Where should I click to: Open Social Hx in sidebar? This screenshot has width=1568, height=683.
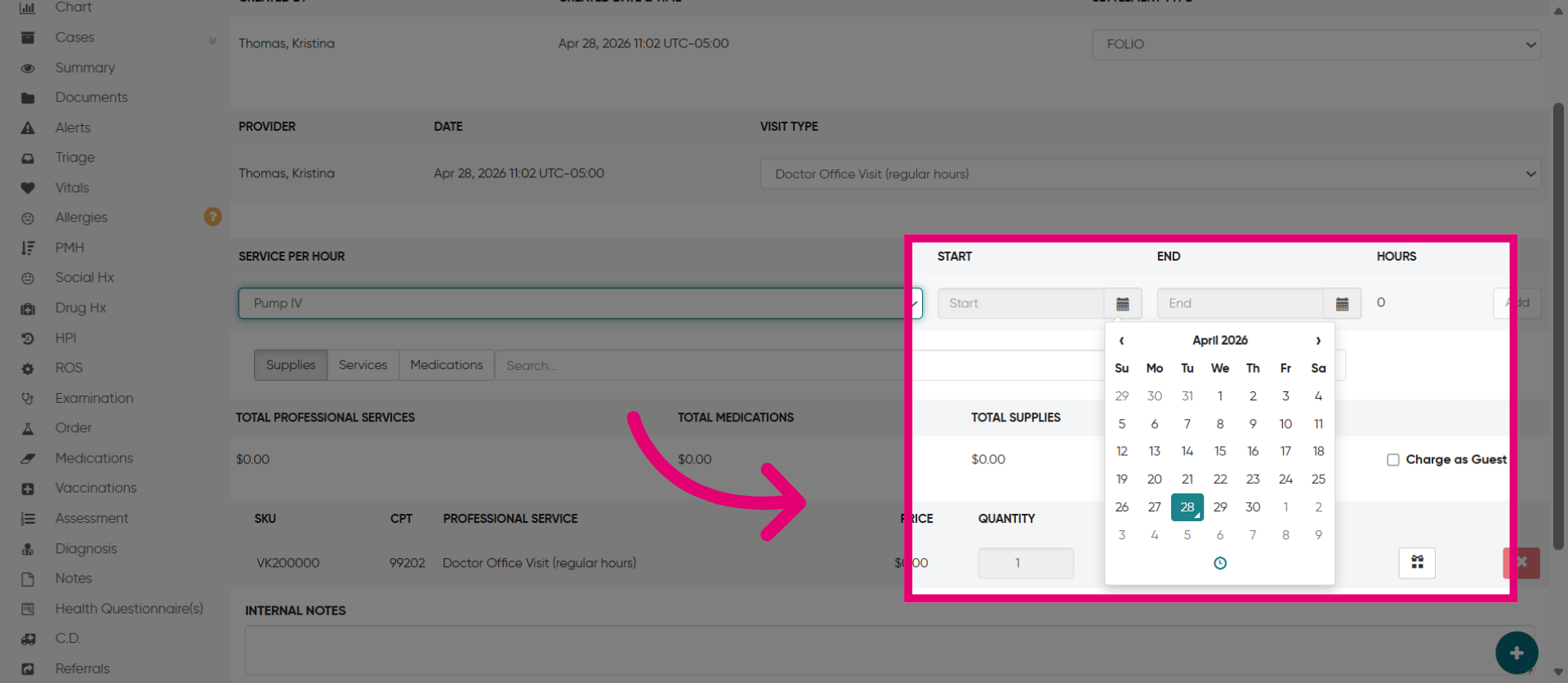[85, 278]
